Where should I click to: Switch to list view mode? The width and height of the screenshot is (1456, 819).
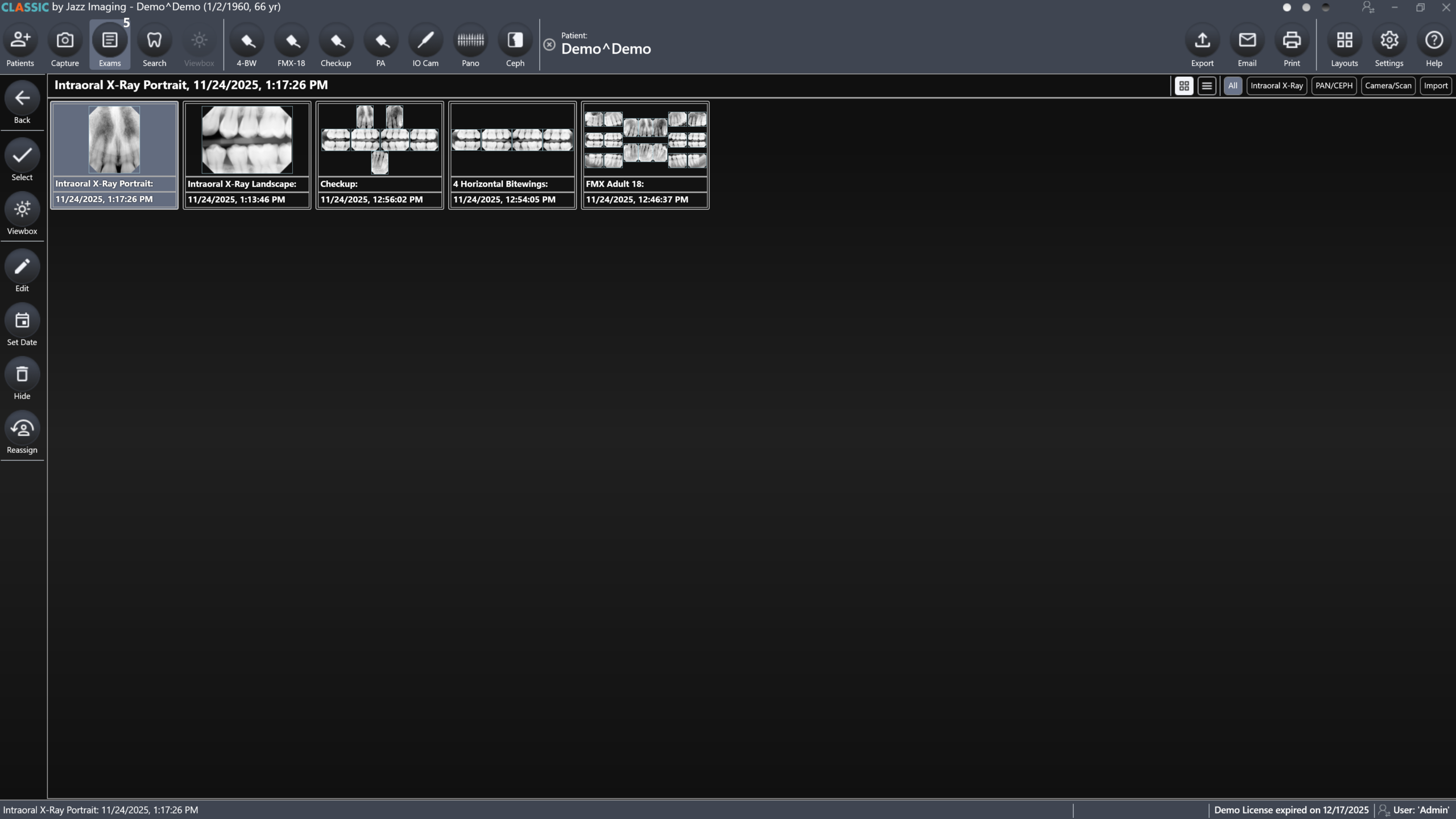pos(1207,86)
